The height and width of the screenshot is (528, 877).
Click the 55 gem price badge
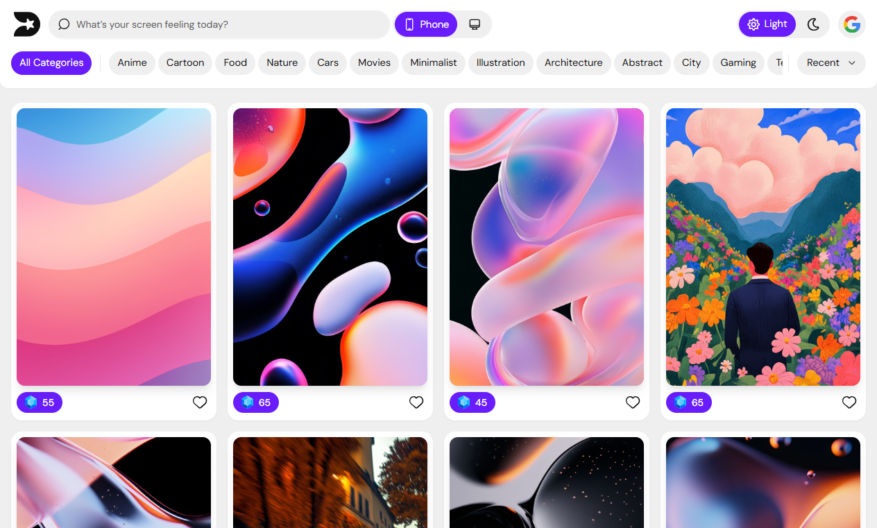pos(40,402)
